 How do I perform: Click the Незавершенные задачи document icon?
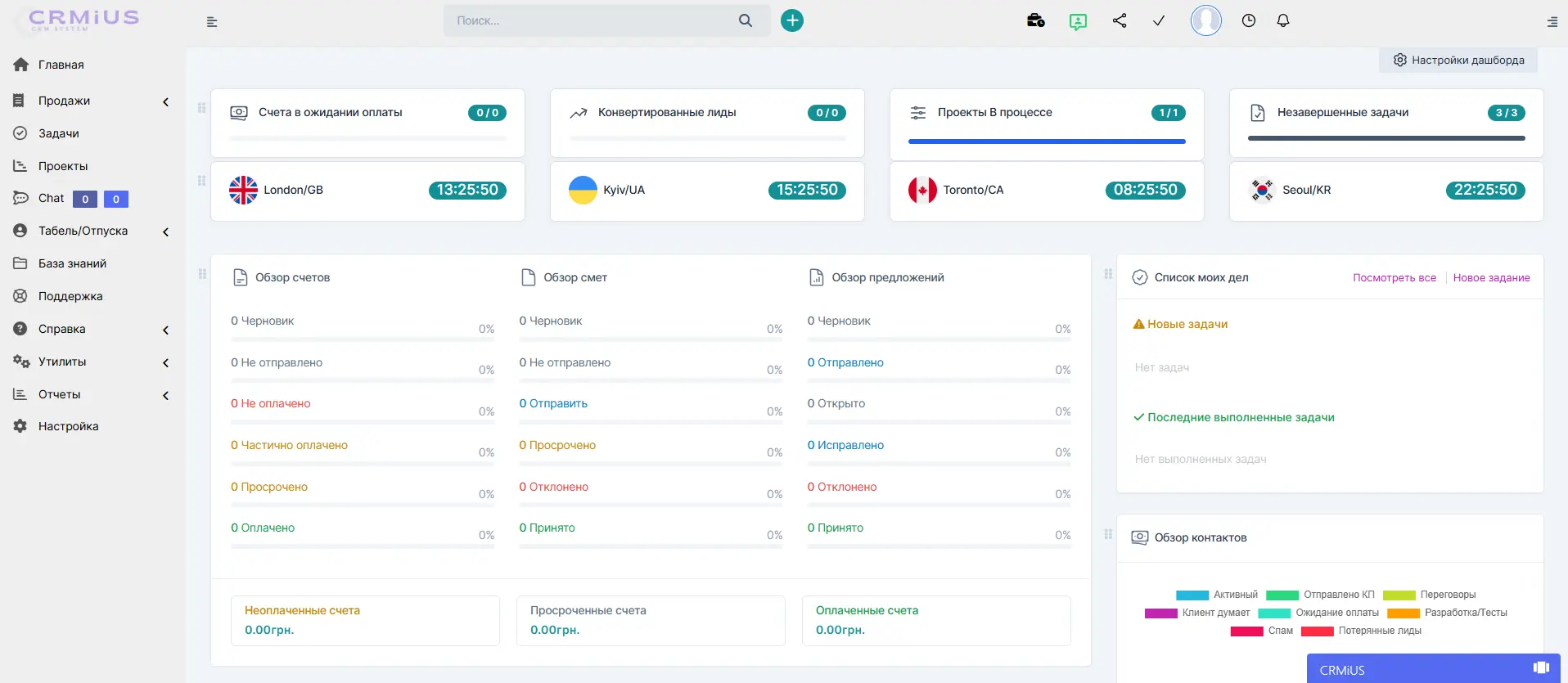click(1258, 113)
